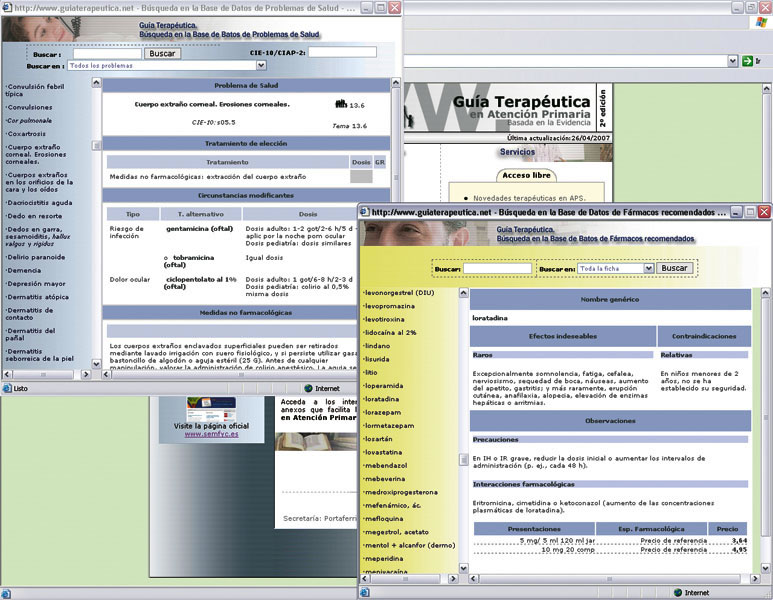This screenshot has height=600, width=773.
Task: Open the 'Acceso libre' tab on the main page
Action: pyautogui.click(x=526, y=175)
